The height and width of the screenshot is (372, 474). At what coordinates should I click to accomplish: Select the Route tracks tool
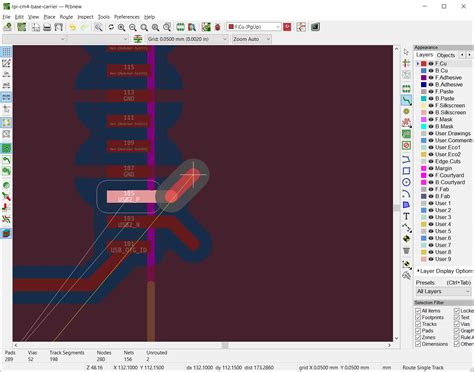coord(406,100)
